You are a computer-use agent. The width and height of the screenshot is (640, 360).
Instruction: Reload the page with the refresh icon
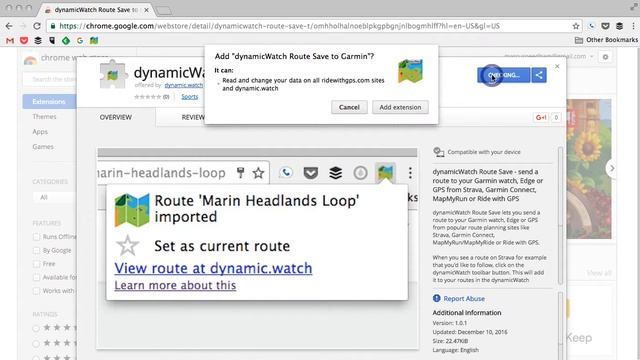pyautogui.click(x=37, y=26)
